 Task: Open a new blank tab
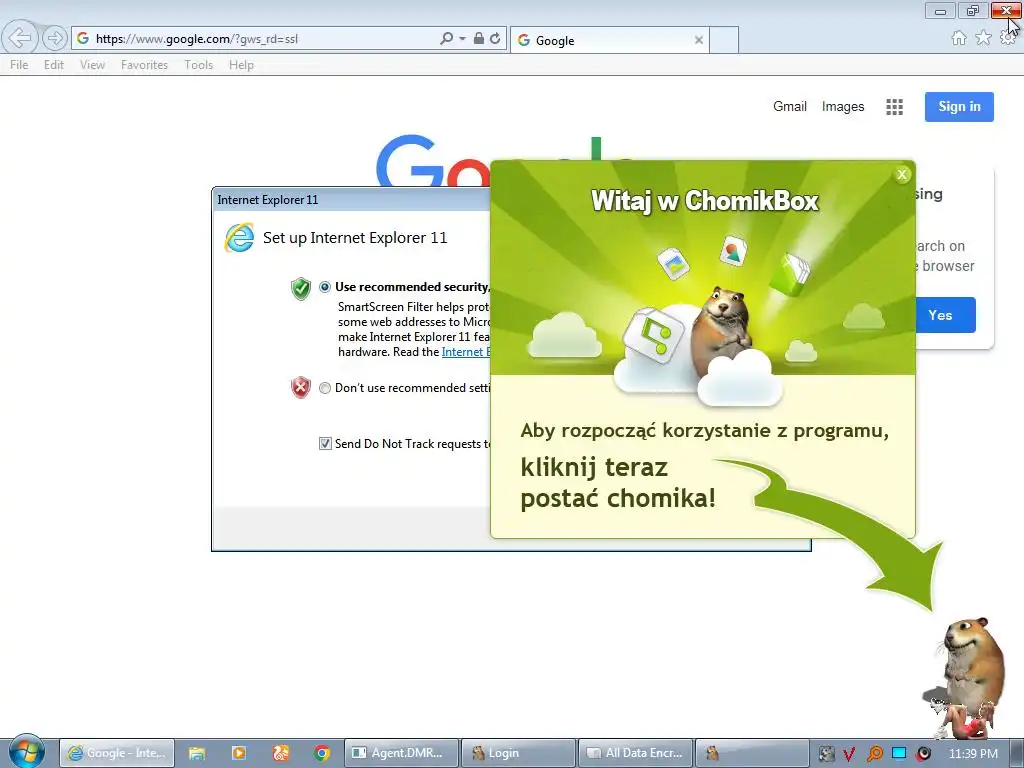724,40
